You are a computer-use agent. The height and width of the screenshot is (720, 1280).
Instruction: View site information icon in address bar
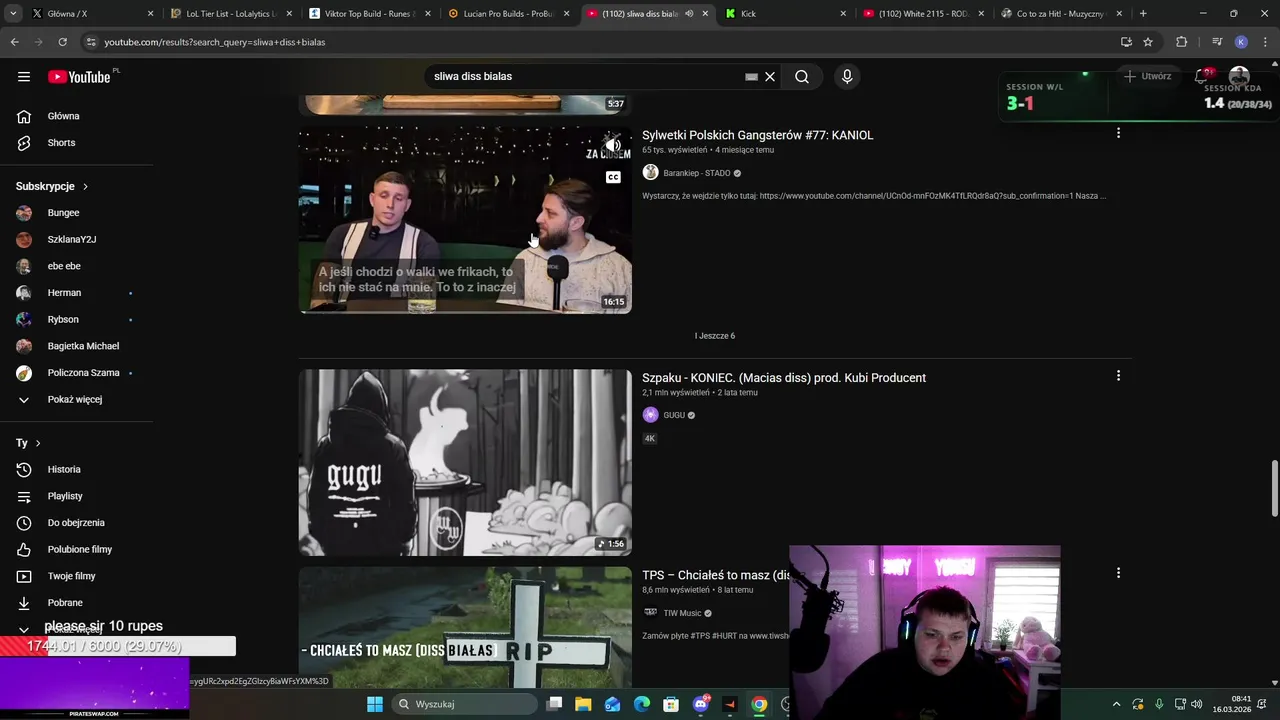click(x=91, y=42)
